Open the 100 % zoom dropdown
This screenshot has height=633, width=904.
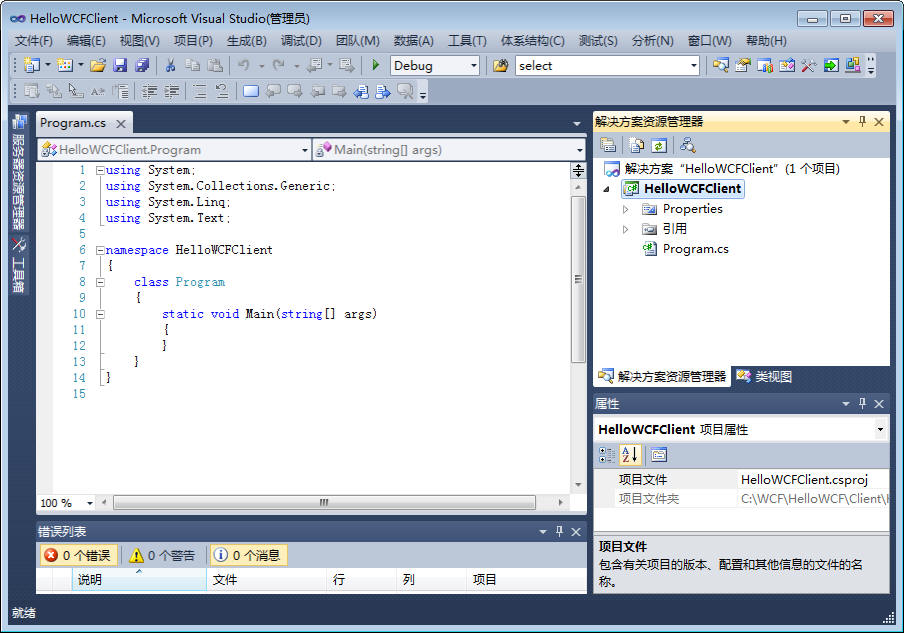tap(90, 503)
